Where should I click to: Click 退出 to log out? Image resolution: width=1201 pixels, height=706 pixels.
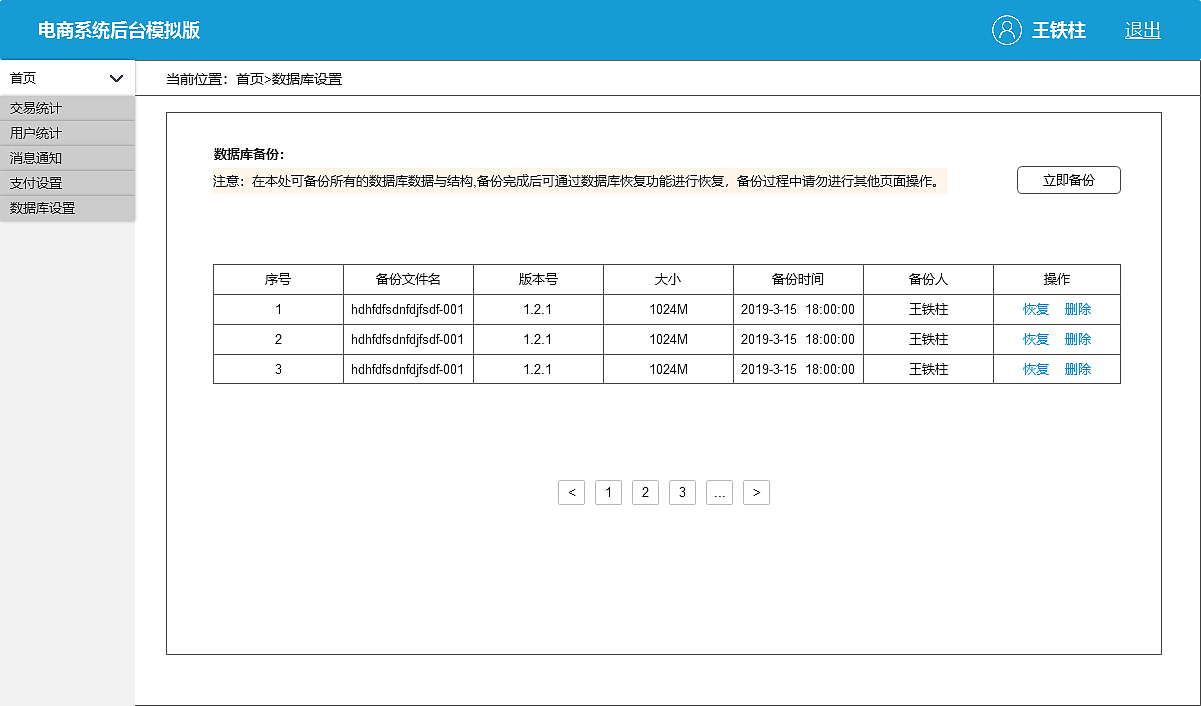(1142, 31)
